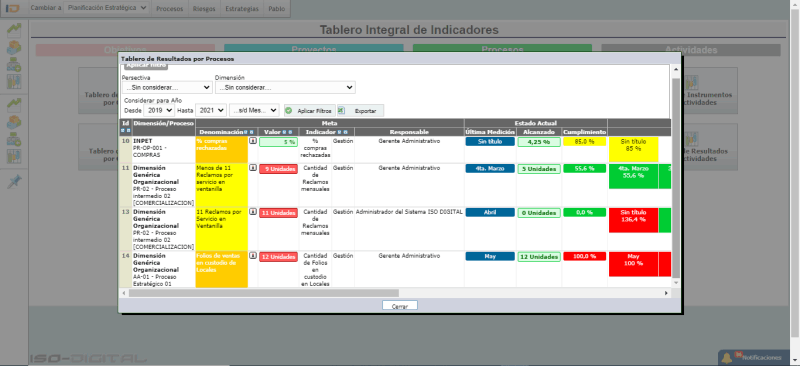The image size is (800, 366).
Task: Open the Estrategias menu item
Action: click(x=242, y=9)
